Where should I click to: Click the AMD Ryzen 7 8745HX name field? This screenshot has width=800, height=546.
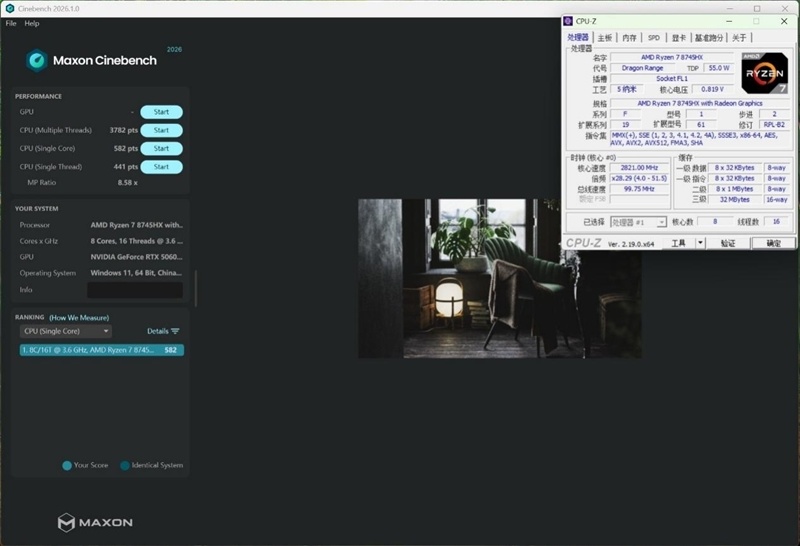tap(672, 57)
